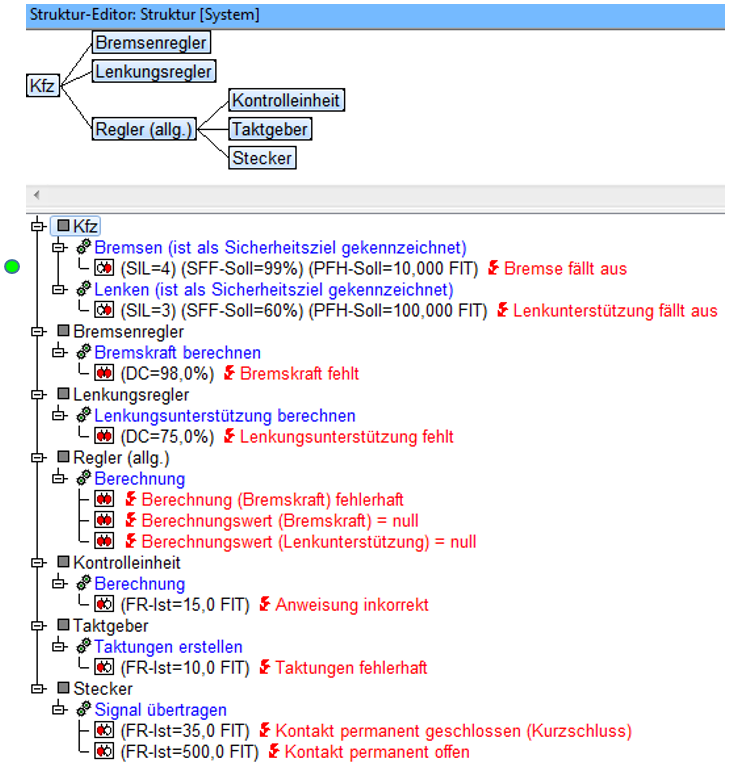729x766 pixels.
Task: Click the Stecker element square icon
Action: point(64,687)
